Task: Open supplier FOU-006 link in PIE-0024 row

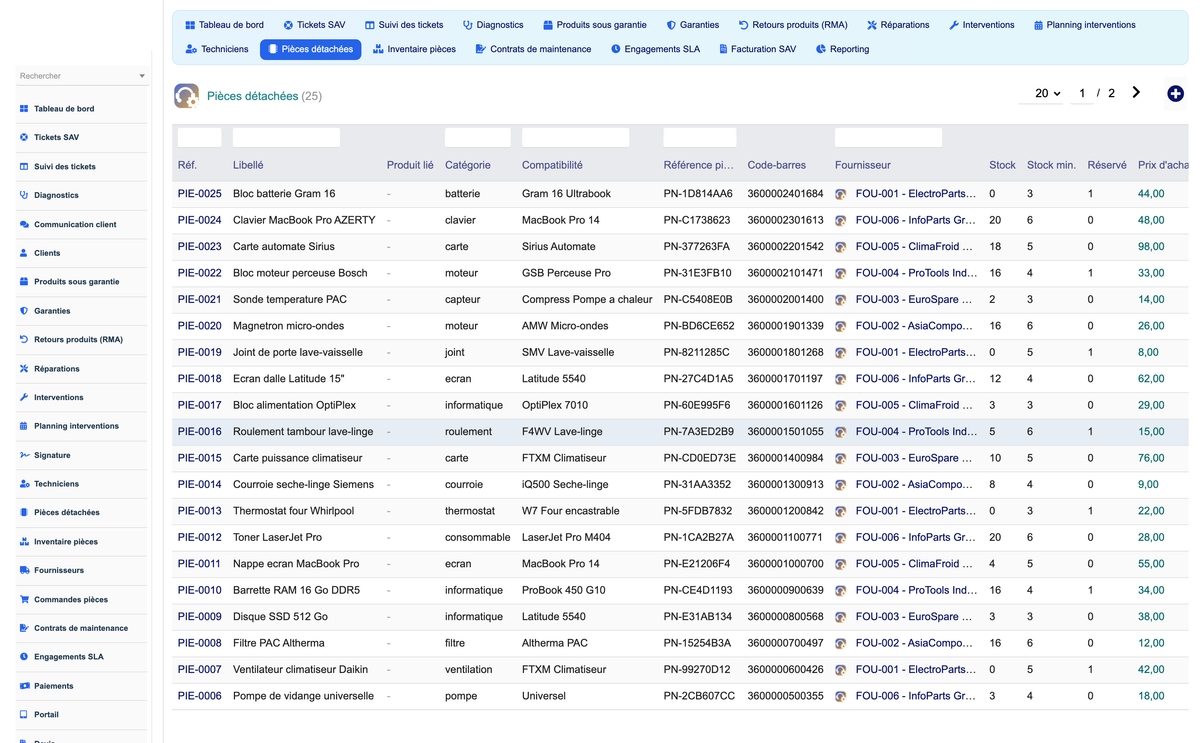Action: (x=915, y=220)
